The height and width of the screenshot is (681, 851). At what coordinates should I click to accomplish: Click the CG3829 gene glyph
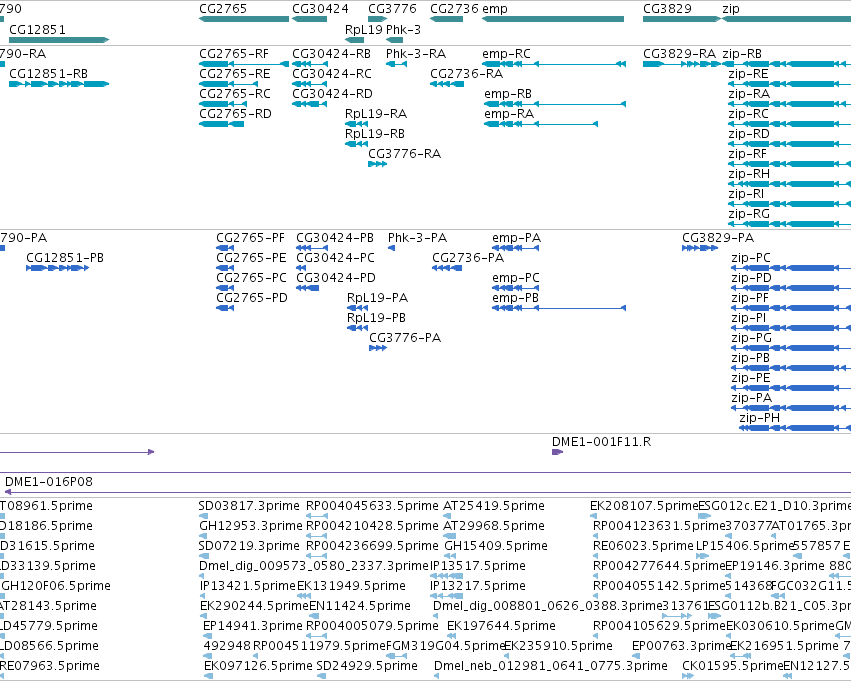point(682,19)
